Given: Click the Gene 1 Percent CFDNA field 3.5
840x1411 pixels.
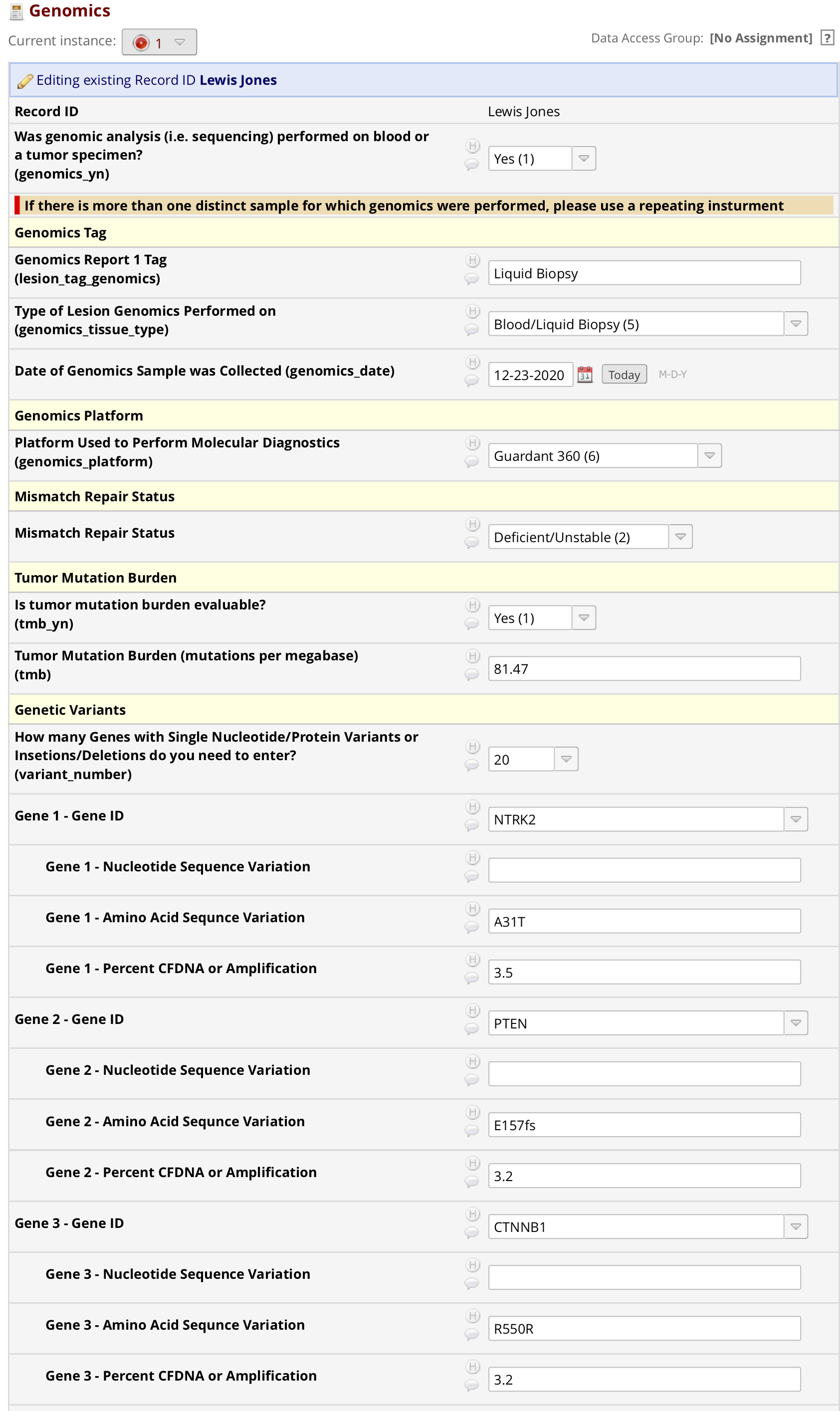Looking at the screenshot, I should point(644,972).
